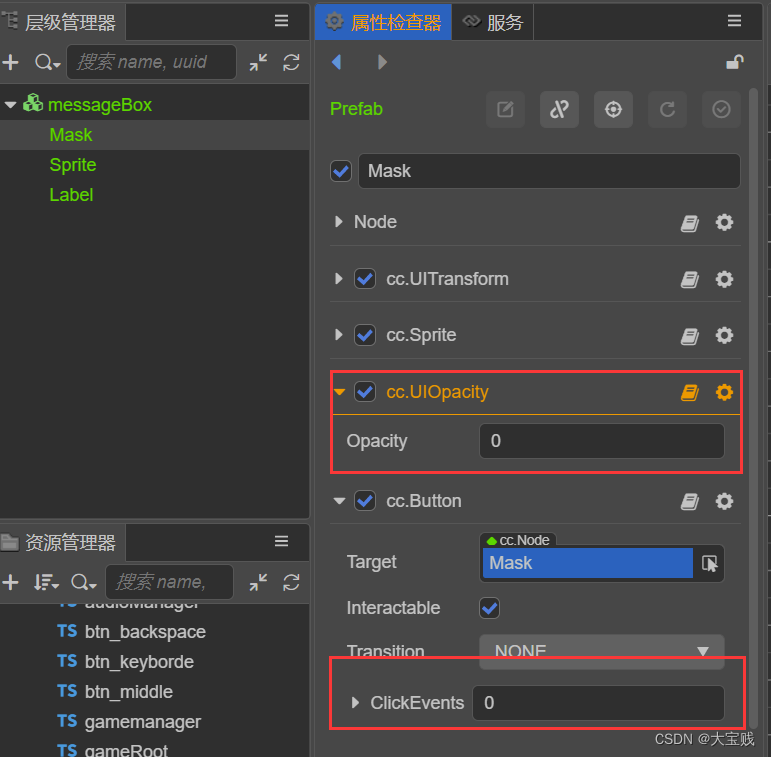This screenshot has height=757, width=771.
Task: Click the sort icon in assets panel
Action: tap(45, 582)
